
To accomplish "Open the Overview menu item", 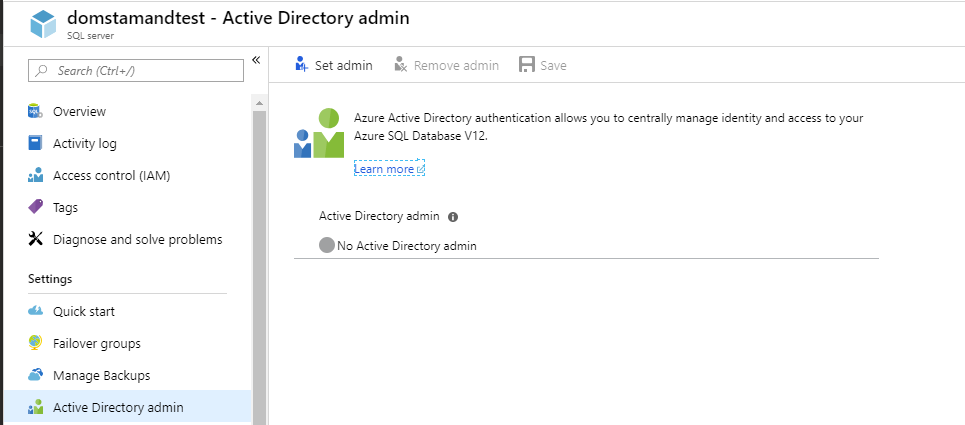I will pyautogui.click(x=127, y=111).
